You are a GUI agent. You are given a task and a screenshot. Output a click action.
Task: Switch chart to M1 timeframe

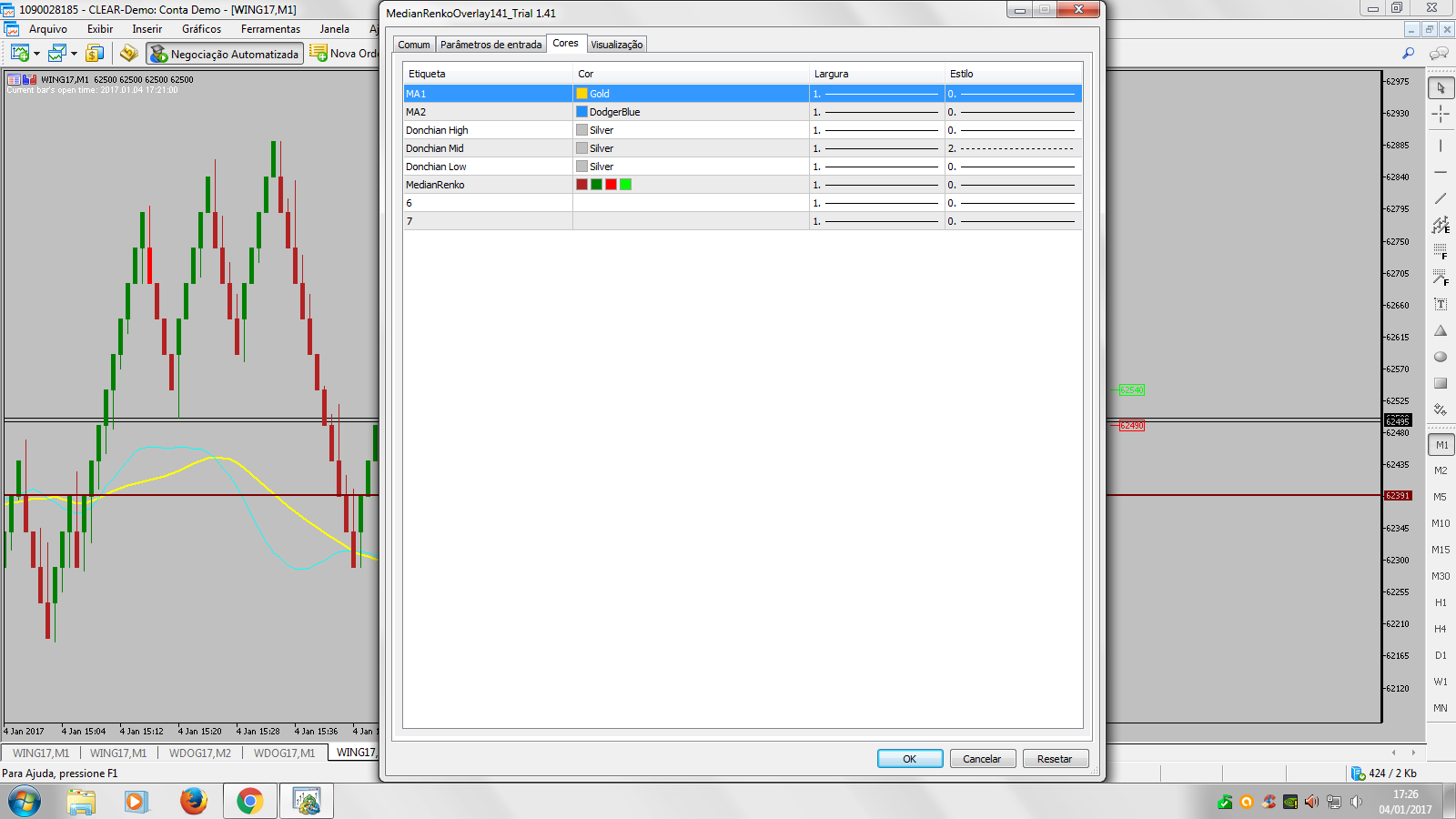pos(1441,445)
